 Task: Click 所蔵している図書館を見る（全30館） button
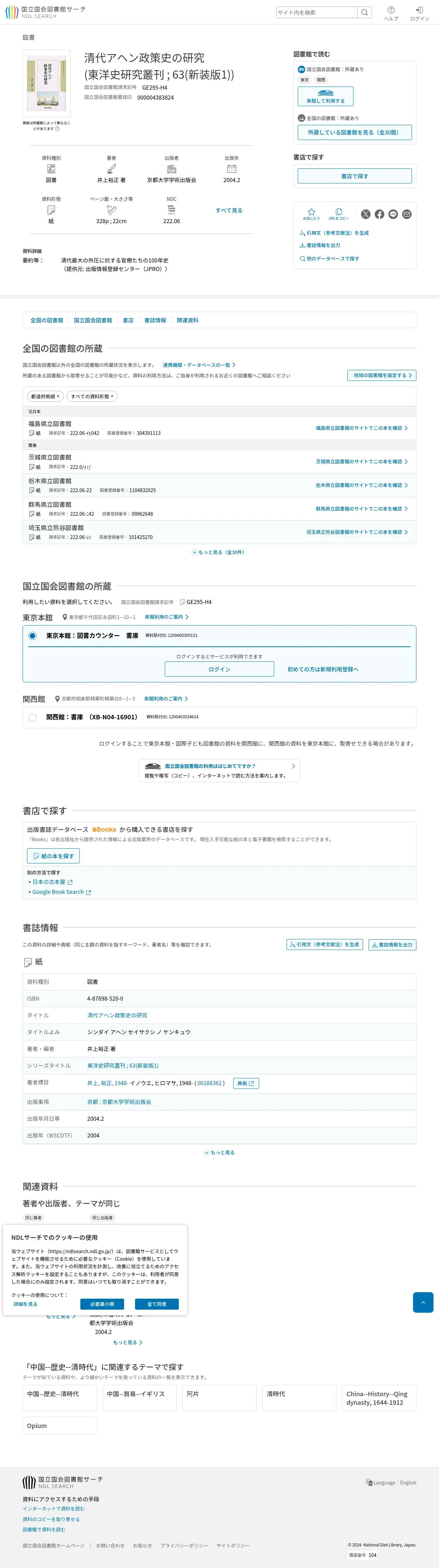[355, 132]
